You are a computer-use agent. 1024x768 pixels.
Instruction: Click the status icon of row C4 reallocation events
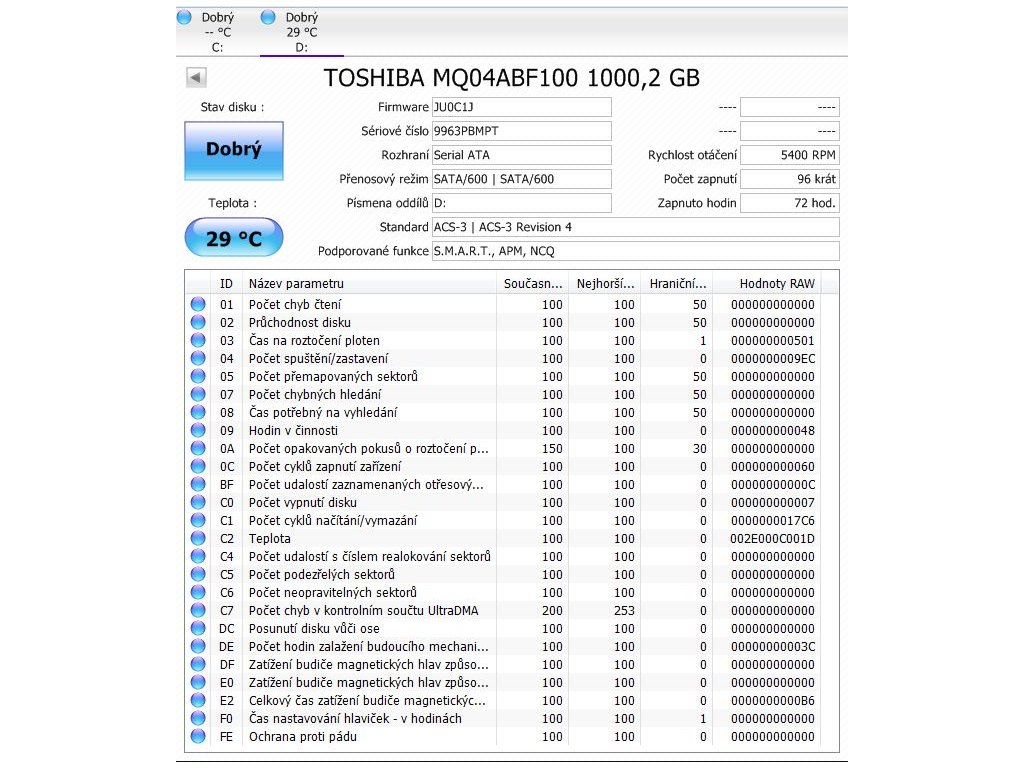[x=198, y=556]
